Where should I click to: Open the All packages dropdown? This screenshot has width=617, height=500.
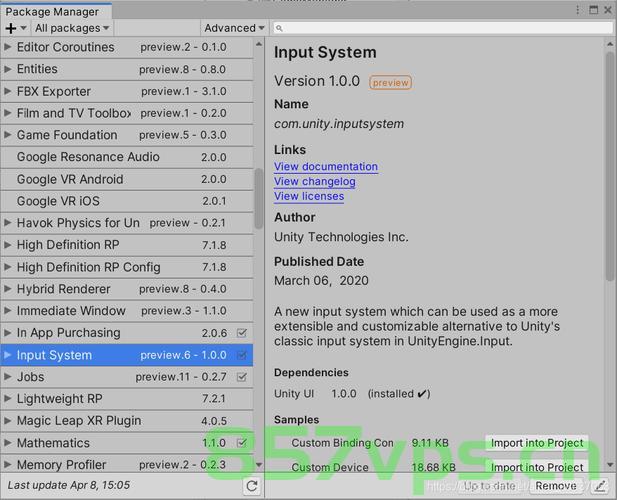pyautogui.click(x=72, y=28)
